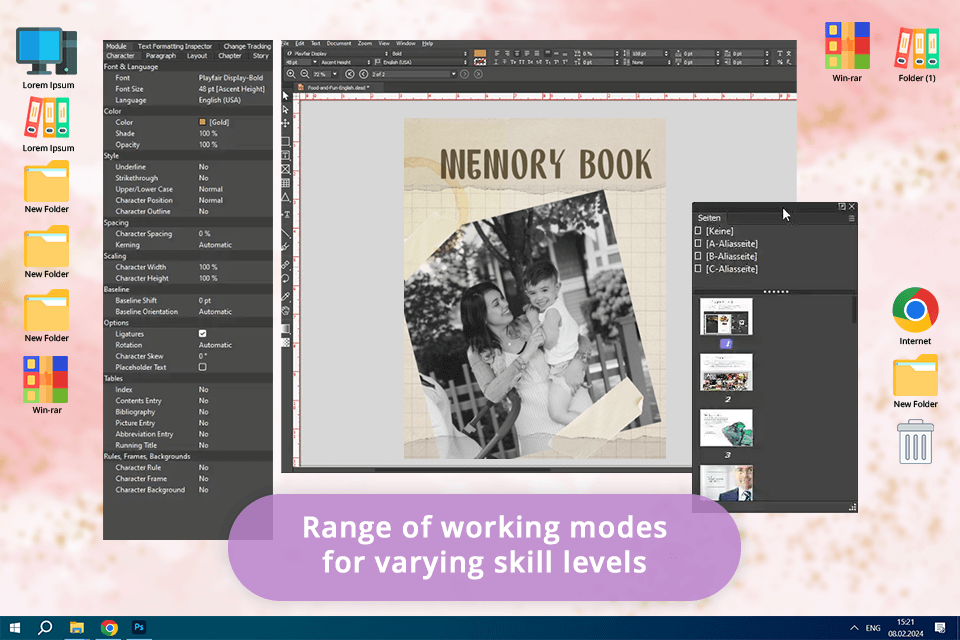
Task: Open the Ascent Height dropdown
Action: click(x=345, y=62)
